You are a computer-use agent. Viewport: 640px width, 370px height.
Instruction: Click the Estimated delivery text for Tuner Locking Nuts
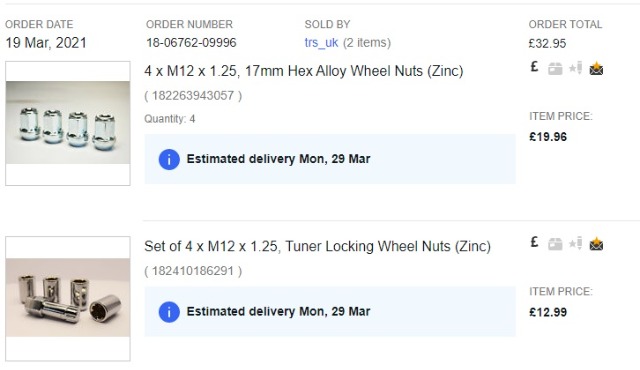278,311
